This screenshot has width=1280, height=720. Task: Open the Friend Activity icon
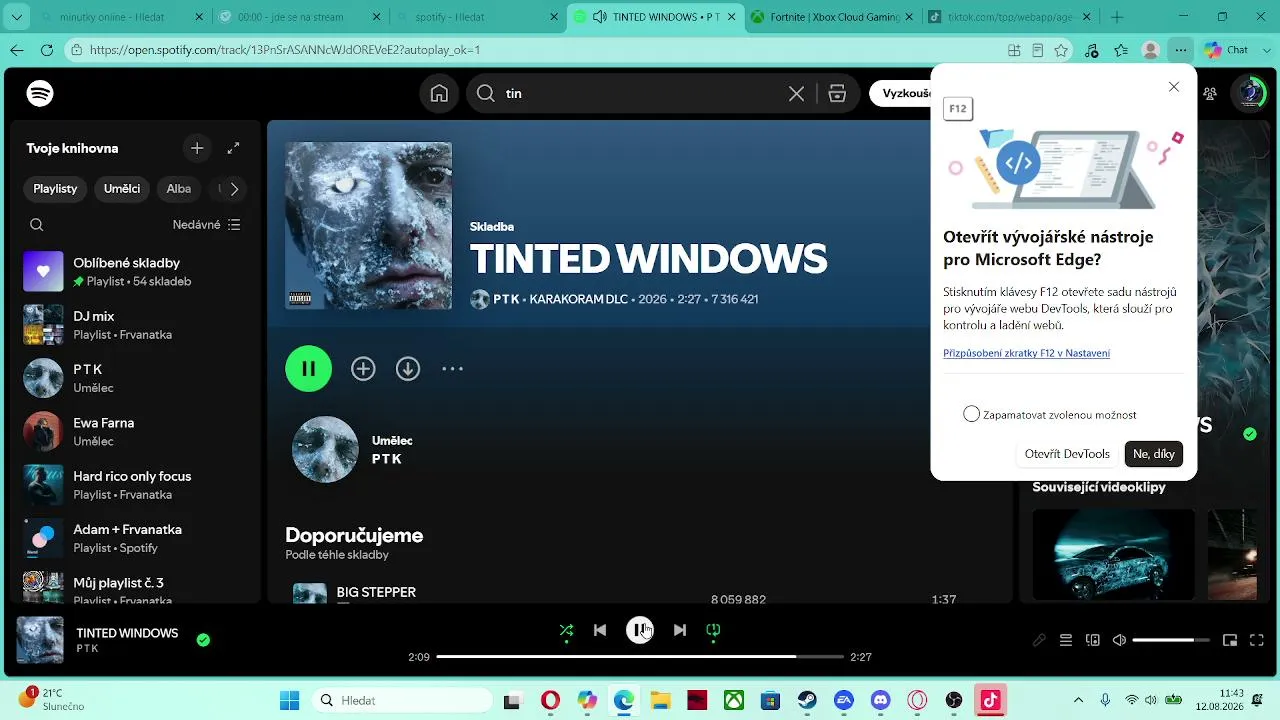coord(1210,93)
